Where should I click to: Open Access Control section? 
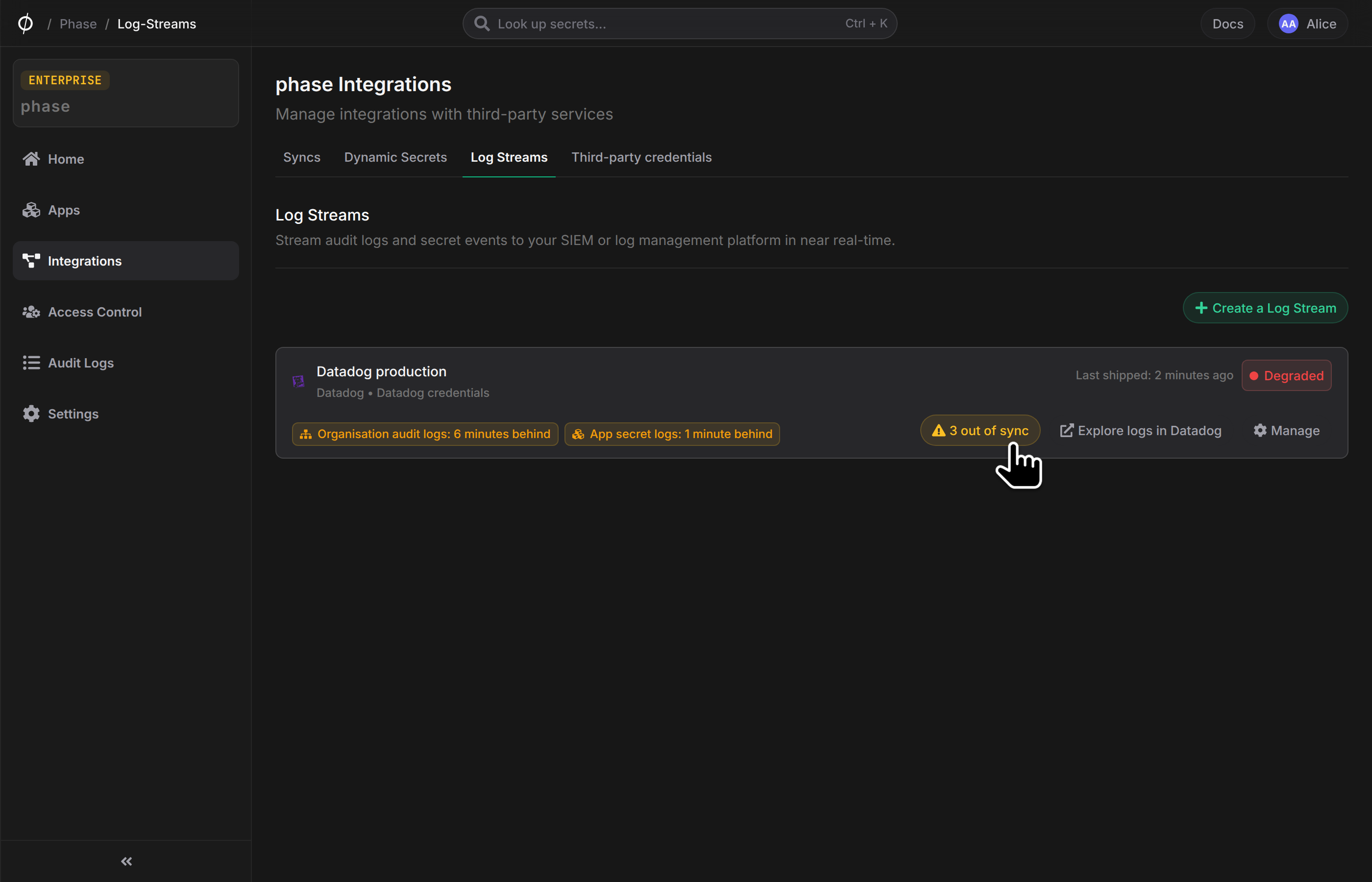[x=125, y=312]
